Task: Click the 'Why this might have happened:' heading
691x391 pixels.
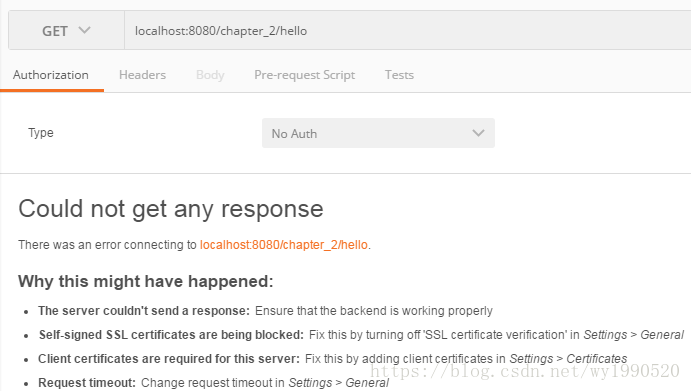Action: (x=146, y=281)
